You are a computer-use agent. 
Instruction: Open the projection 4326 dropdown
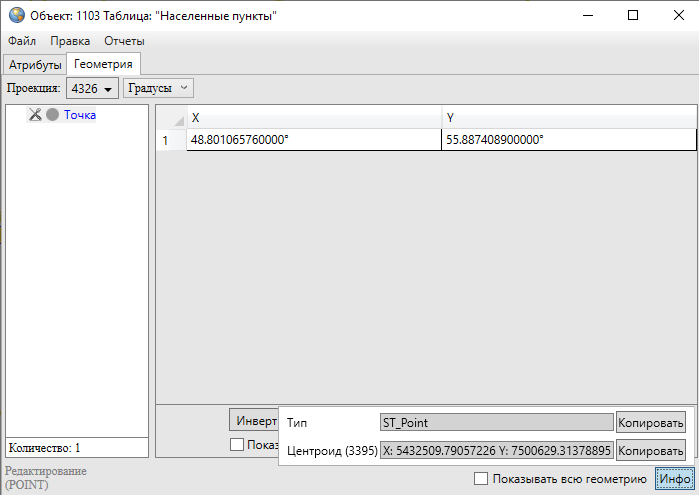(93, 89)
